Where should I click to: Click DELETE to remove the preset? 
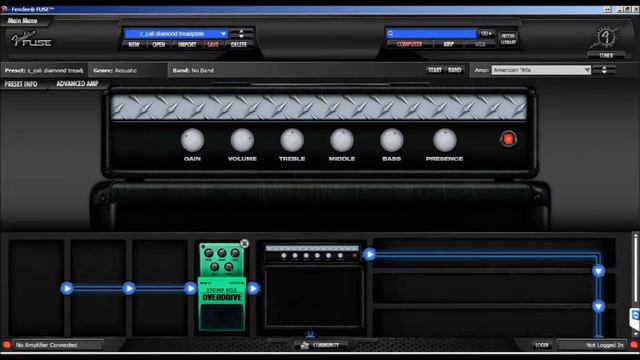(x=239, y=44)
